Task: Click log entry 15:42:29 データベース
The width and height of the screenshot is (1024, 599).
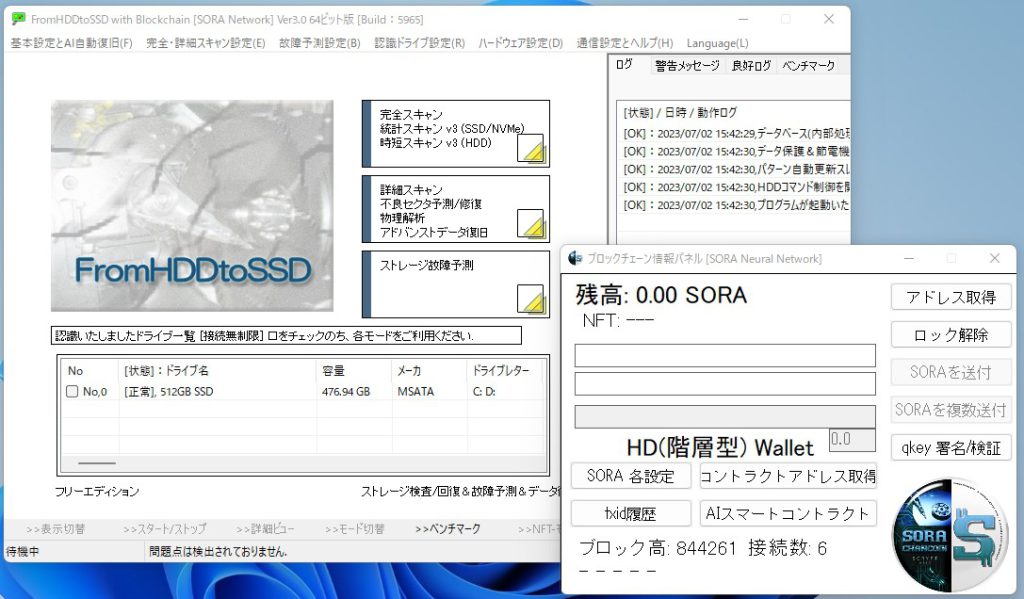Action: [x=737, y=133]
